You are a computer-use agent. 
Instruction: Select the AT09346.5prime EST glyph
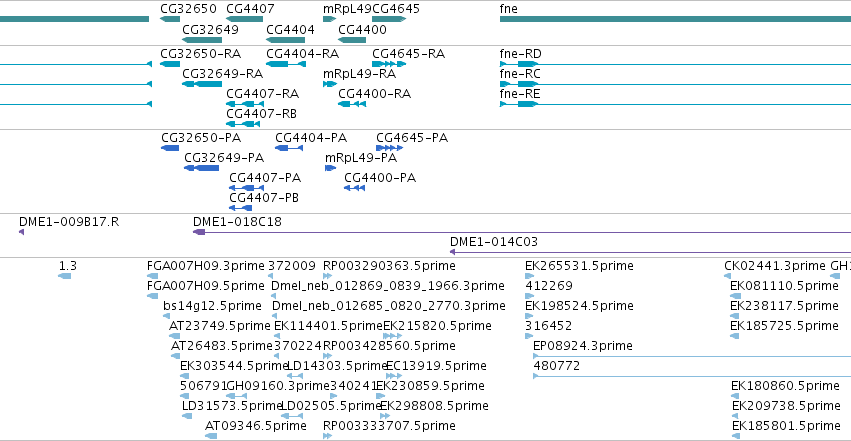[x=211, y=436]
